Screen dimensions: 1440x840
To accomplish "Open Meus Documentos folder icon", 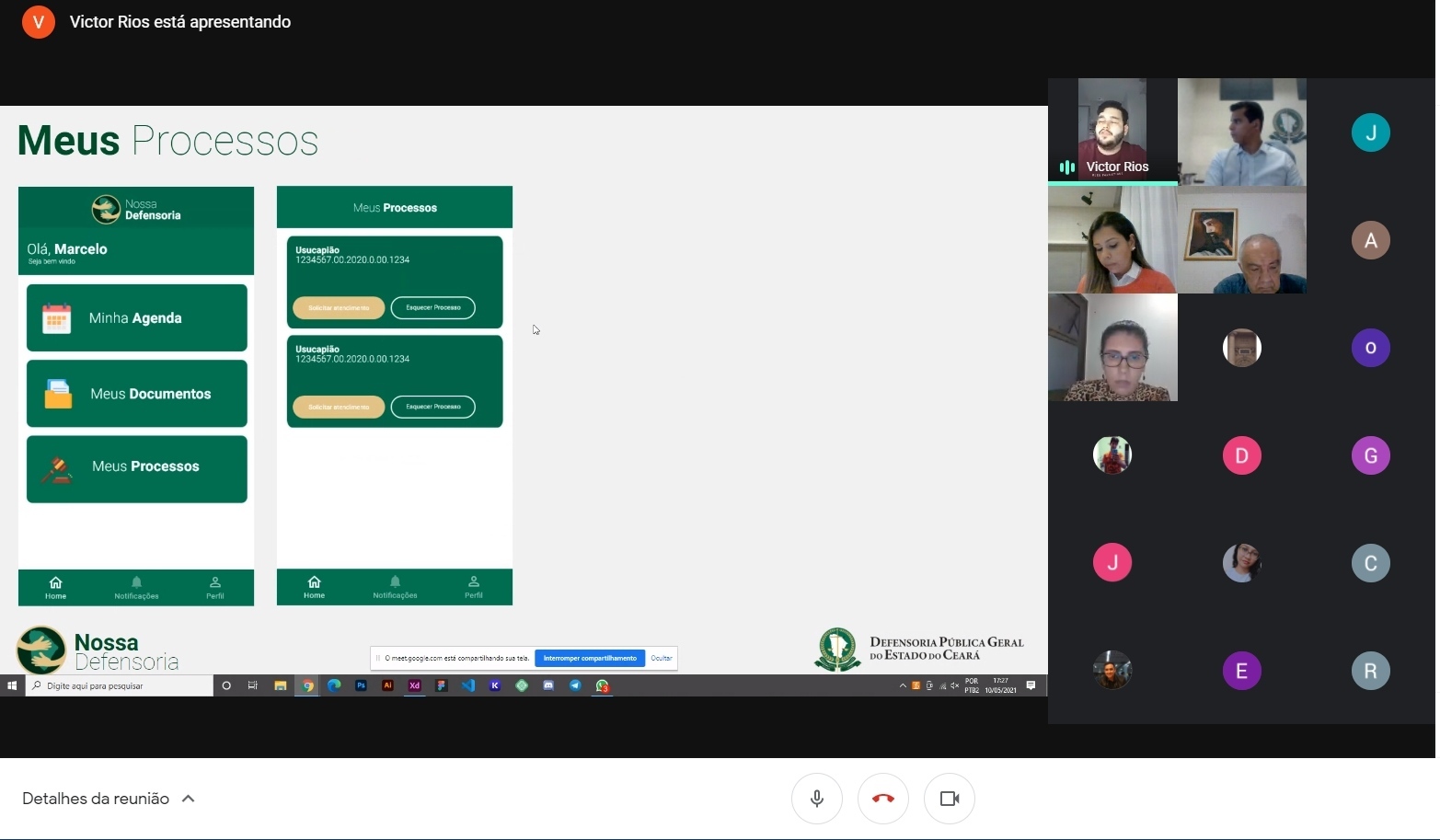I will [x=58, y=394].
